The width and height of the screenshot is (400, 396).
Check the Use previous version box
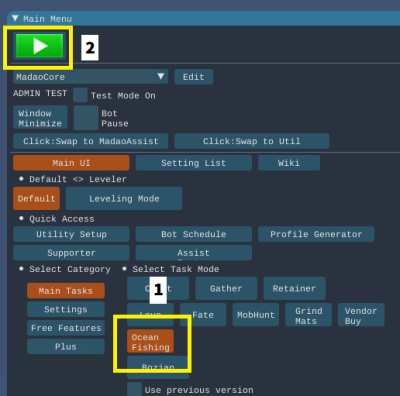tap(134, 389)
